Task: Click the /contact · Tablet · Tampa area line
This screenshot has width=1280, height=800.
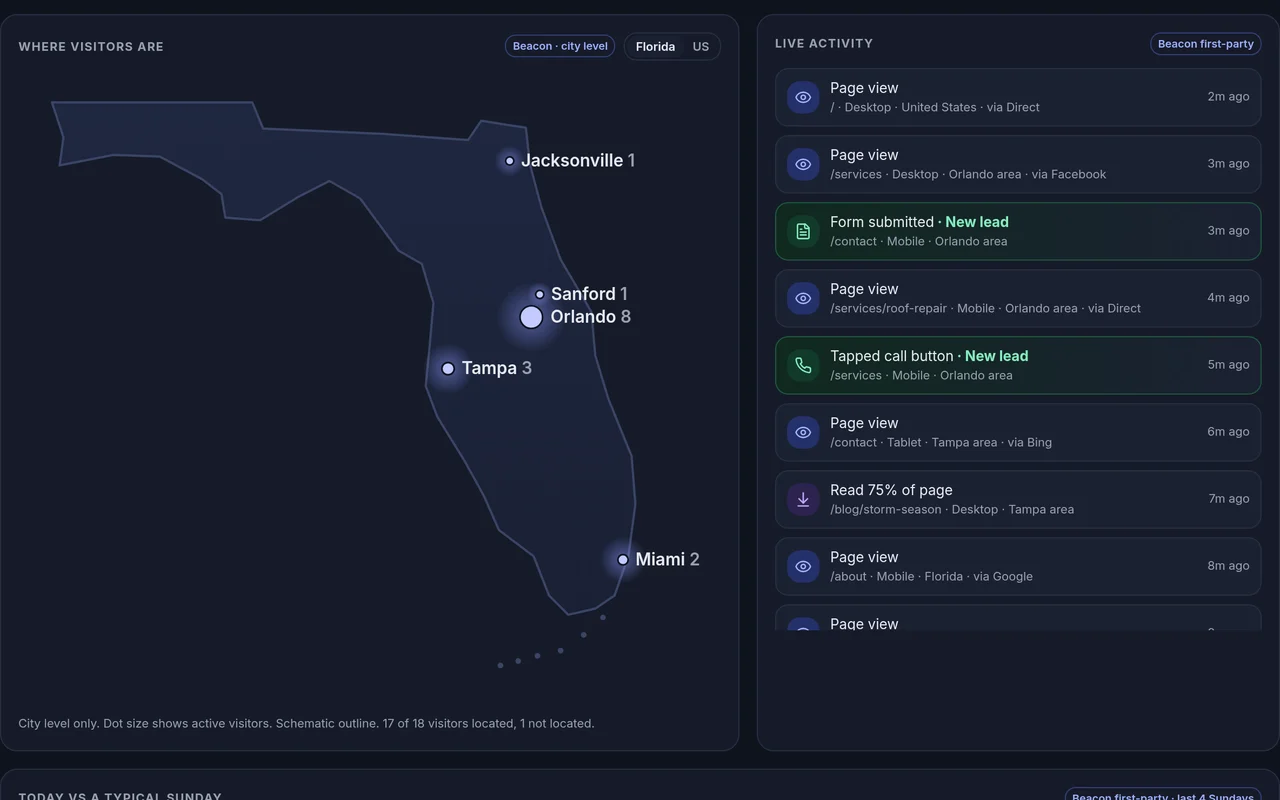Action: click(941, 442)
